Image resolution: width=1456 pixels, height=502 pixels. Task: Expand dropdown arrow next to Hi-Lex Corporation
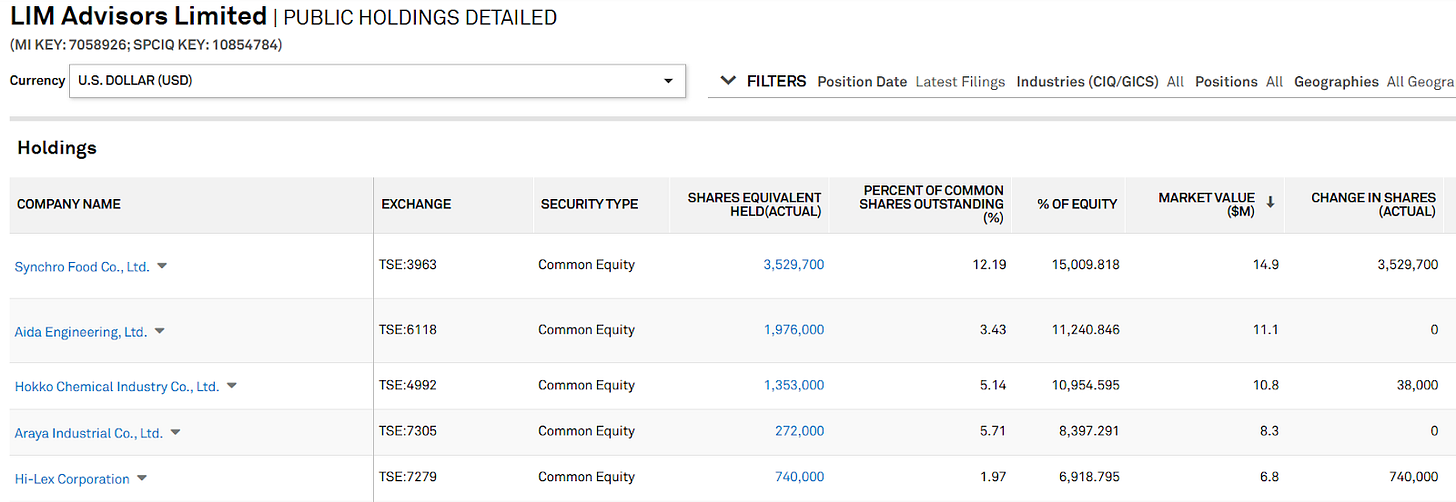(142, 478)
